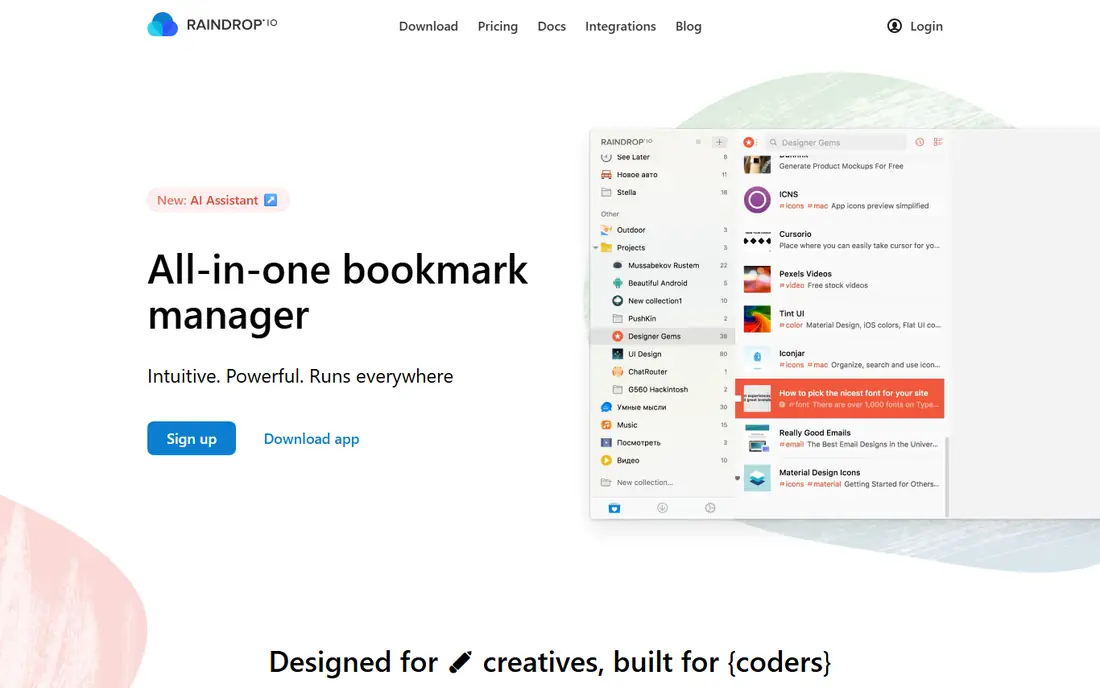
Task: Click the #mac tag under ICNS
Action: pyautogui.click(x=817, y=206)
